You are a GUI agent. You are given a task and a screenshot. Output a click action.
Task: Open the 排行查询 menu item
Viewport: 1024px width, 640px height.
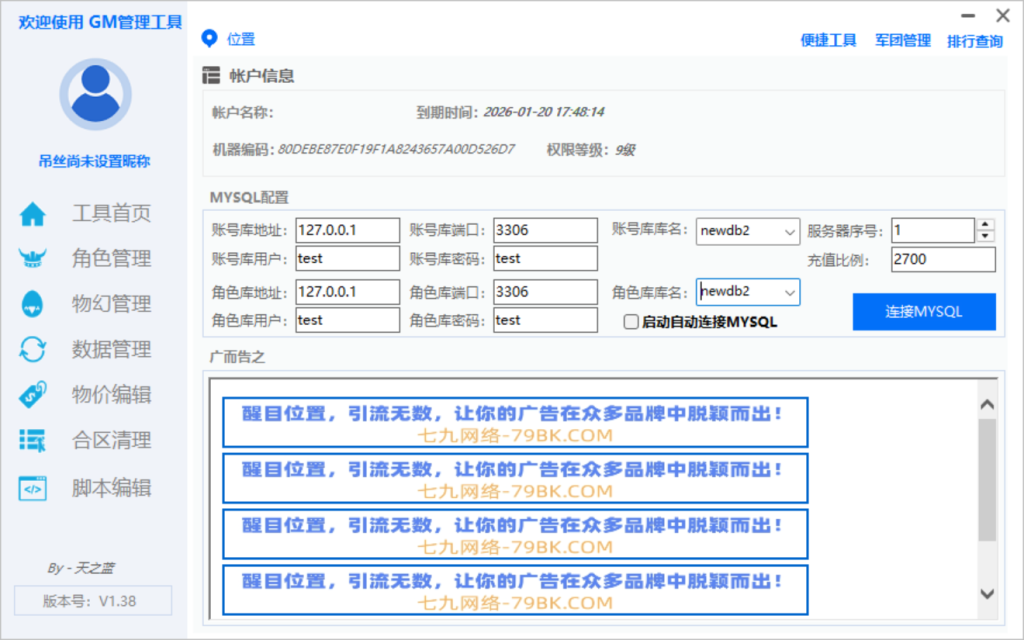[x=973, y=42]
